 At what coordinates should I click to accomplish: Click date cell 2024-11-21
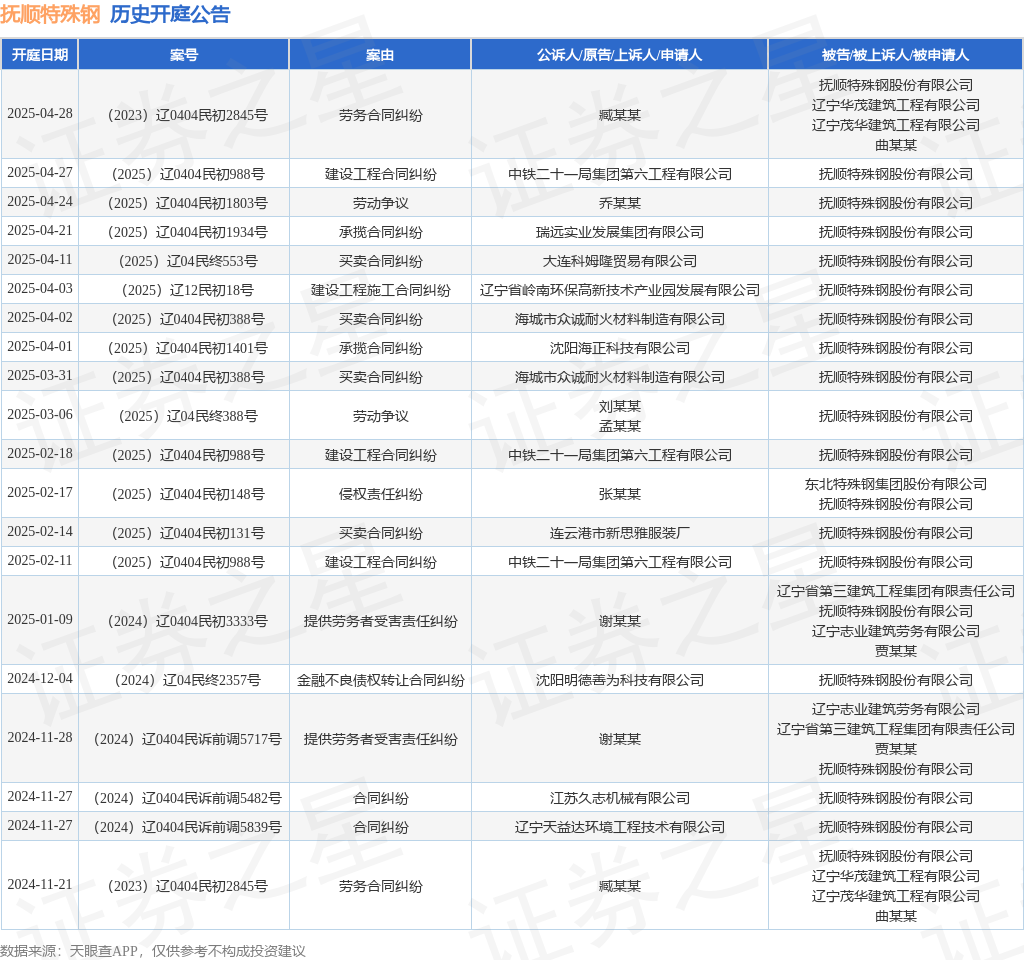40,884
